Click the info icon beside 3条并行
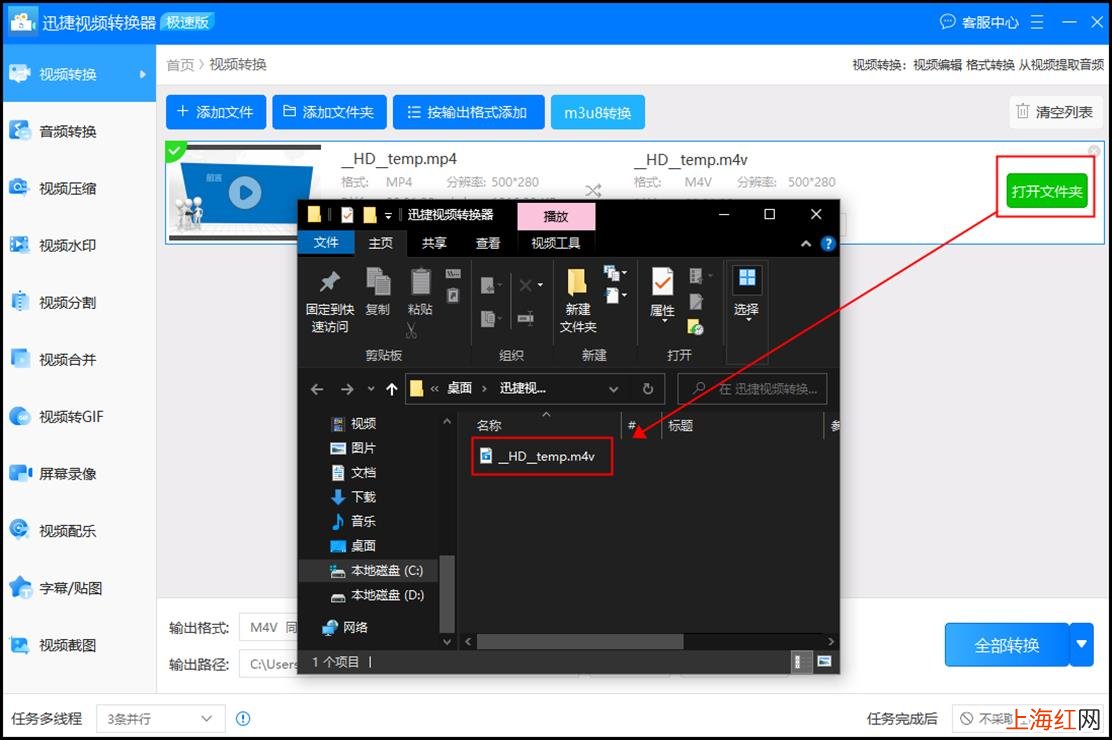1112x740 pixels. tap(243, 719)
